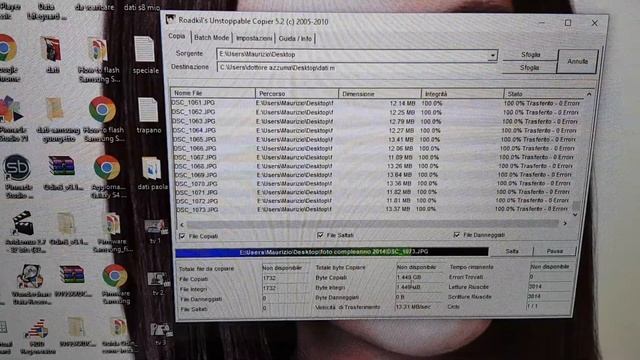Click the Annulla button
Image resolution: width=640 pixels, height=360 pixels.
coord(578,62)
